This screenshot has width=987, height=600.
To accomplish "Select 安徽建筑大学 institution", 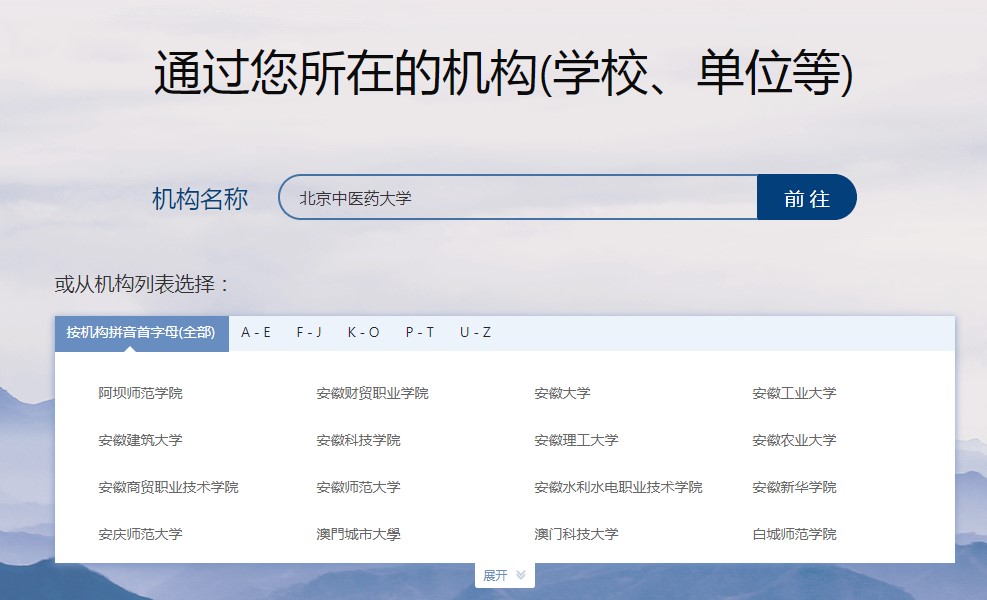I will 141,440.
